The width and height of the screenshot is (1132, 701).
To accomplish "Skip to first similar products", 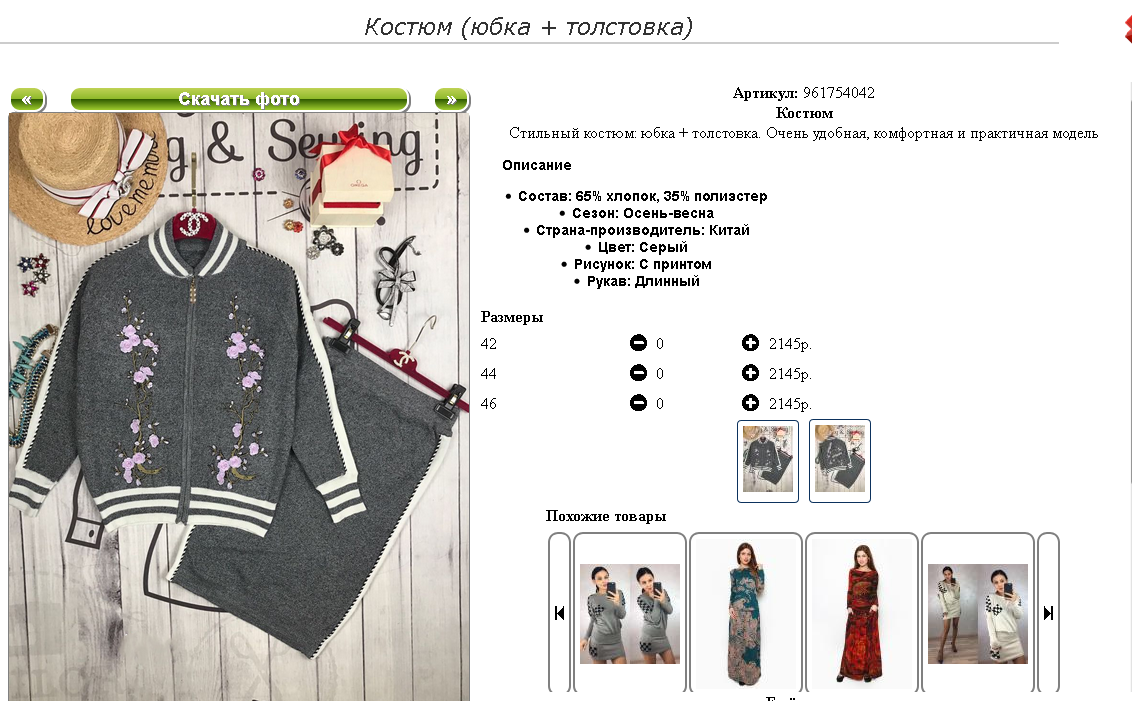I will [560, 613].
